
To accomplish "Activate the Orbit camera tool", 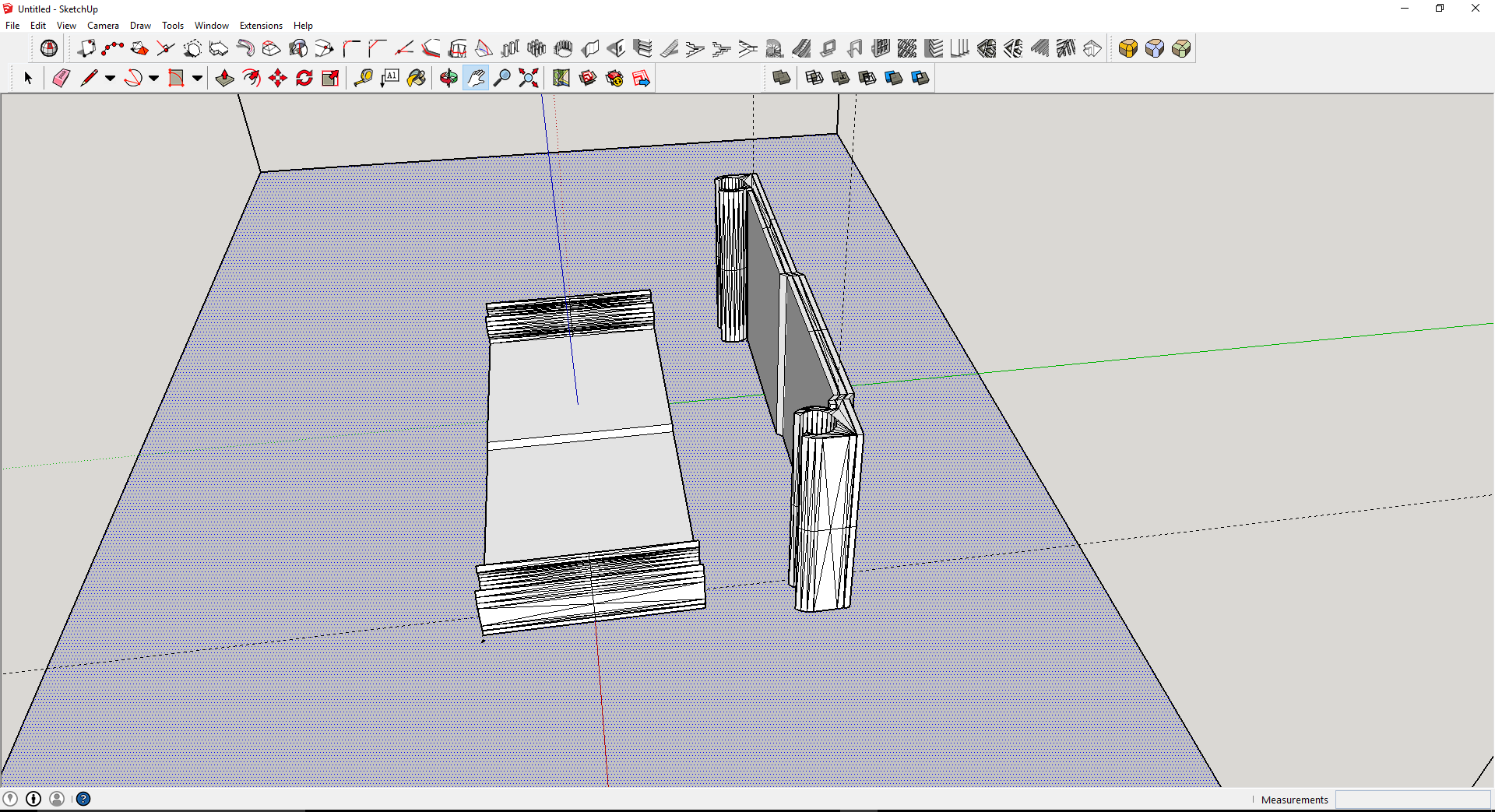I will (448, 78).
